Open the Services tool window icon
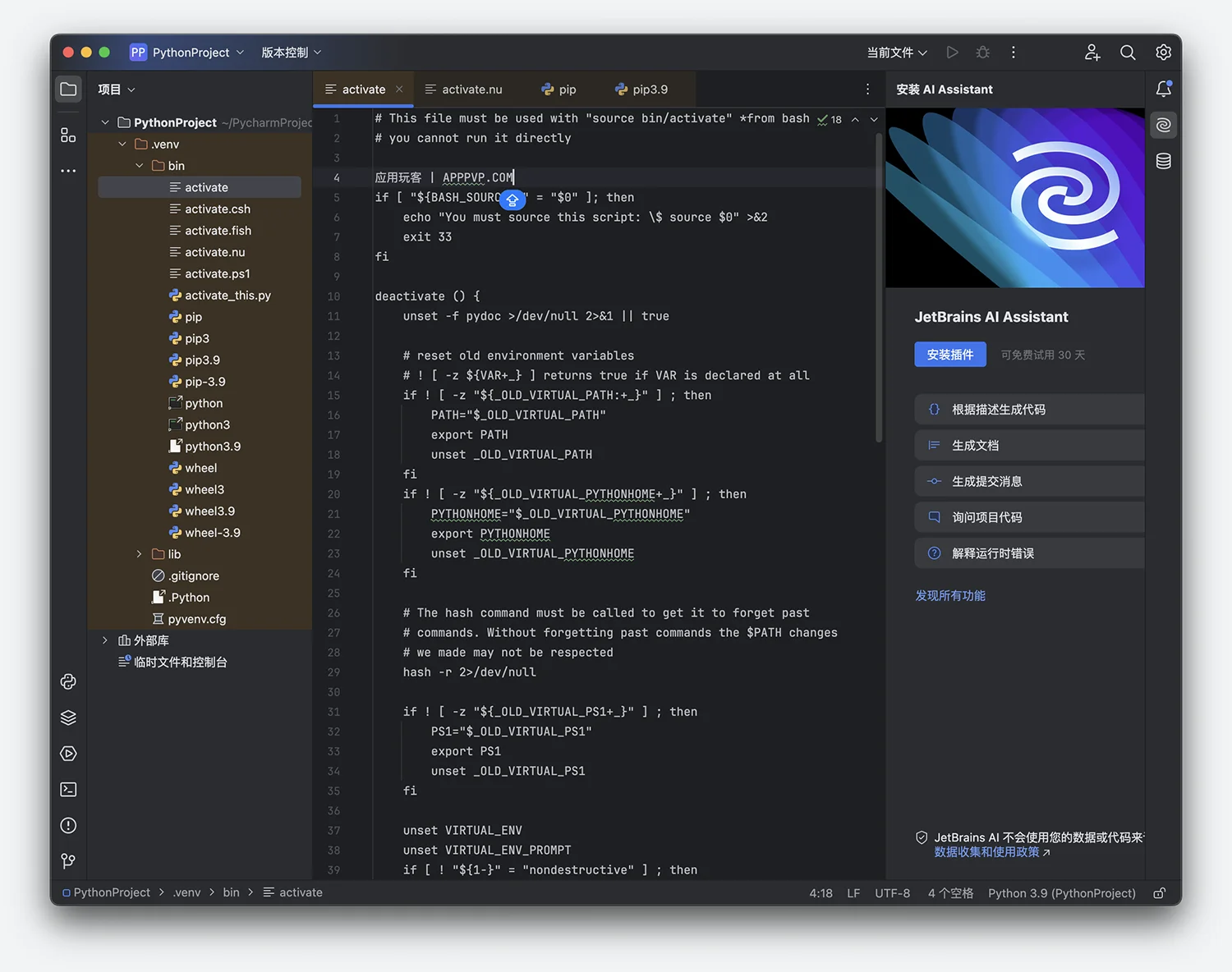This screenshot has width=1232, height=972. coord(68,754)
